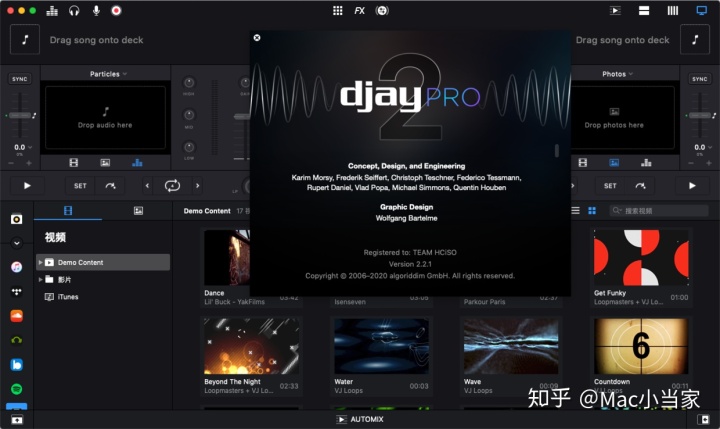Jump to cue point on left deck

(110, 186)
